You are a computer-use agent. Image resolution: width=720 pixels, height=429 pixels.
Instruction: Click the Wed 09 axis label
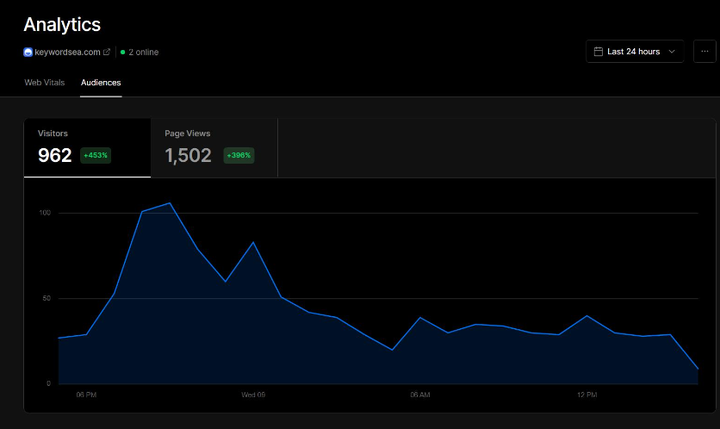[x=253, y=395]
